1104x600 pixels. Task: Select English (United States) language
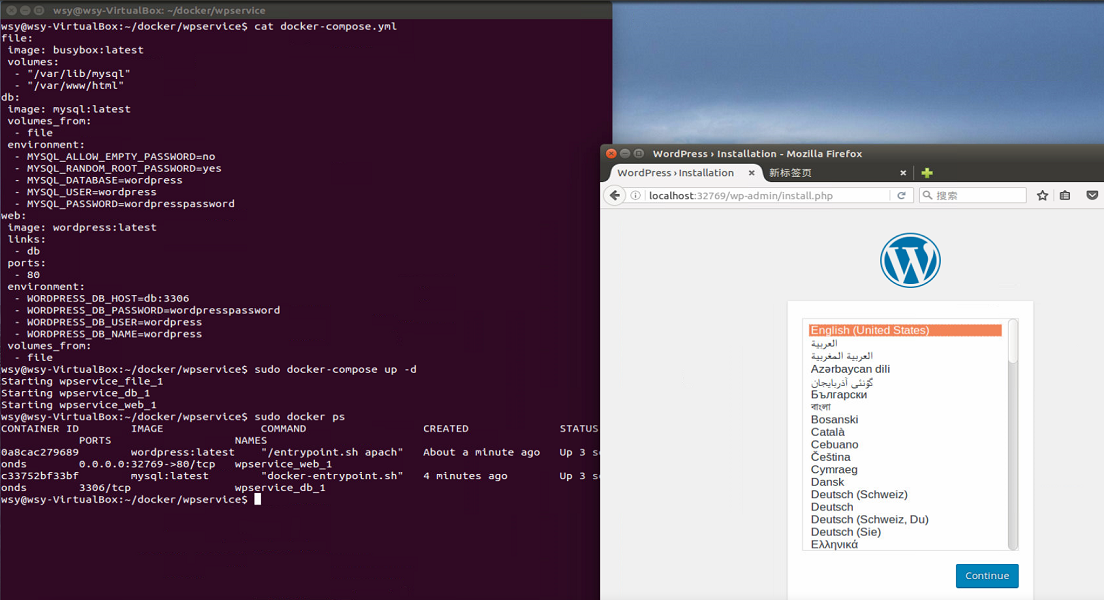905,330
